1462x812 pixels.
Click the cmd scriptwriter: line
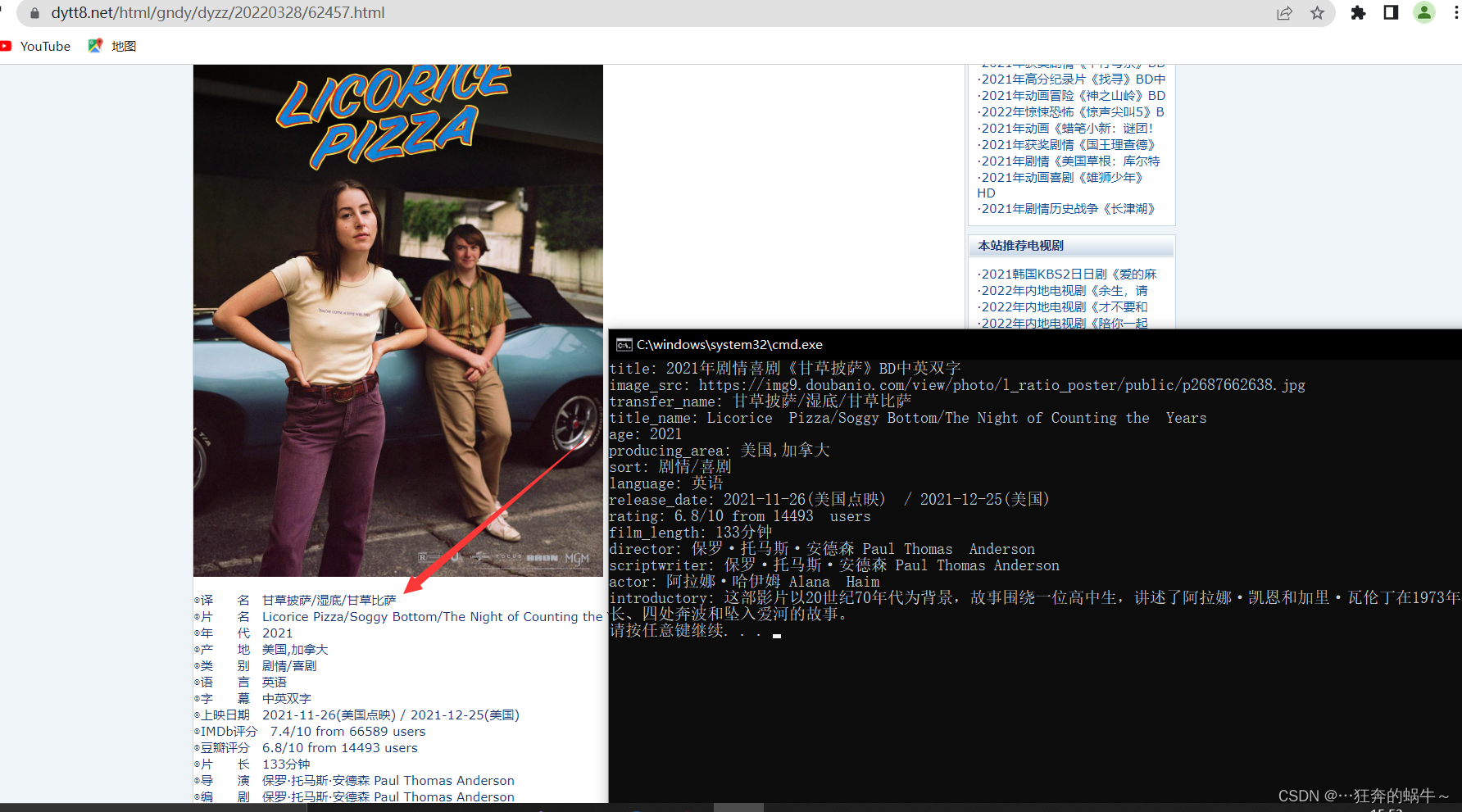tap(834, 565)
